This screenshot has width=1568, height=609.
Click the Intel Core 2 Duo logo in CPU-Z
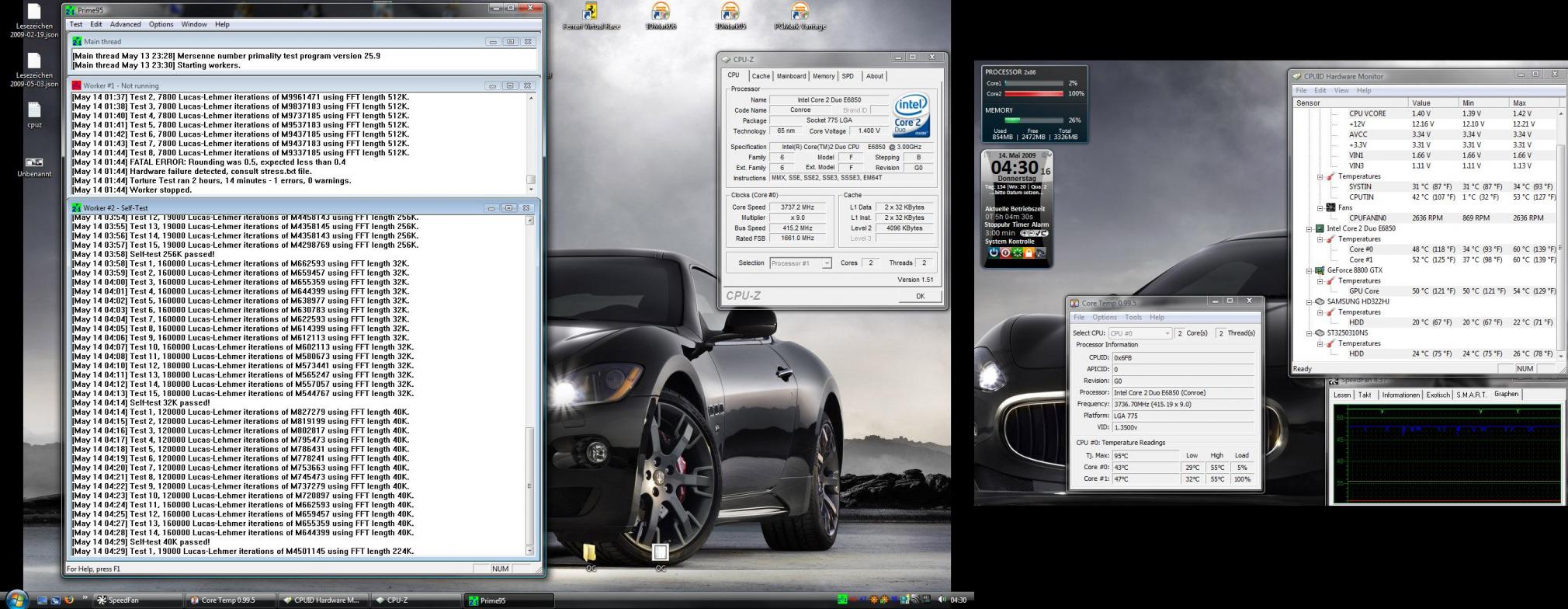click(x=911, y=116)
